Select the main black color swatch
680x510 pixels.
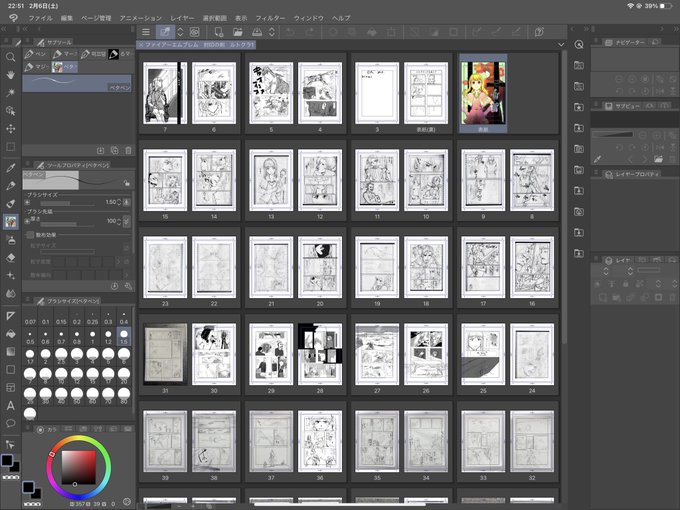pyautogui.click(x=7, y=460)
